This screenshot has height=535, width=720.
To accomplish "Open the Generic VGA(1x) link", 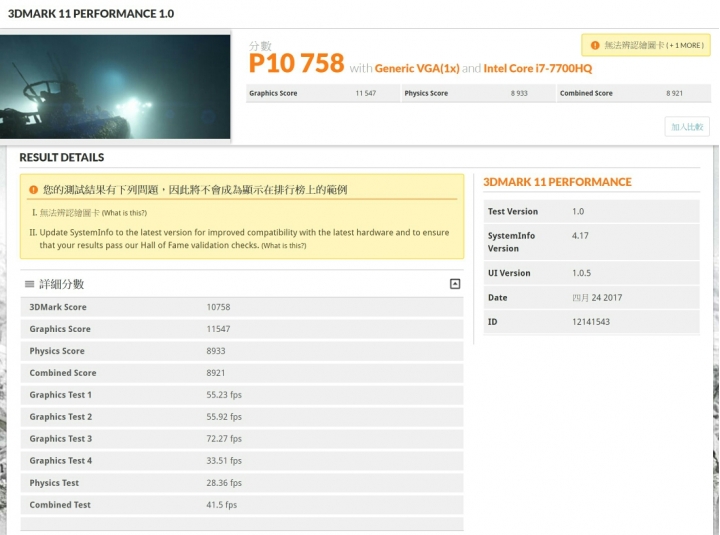I will point(417,68).
